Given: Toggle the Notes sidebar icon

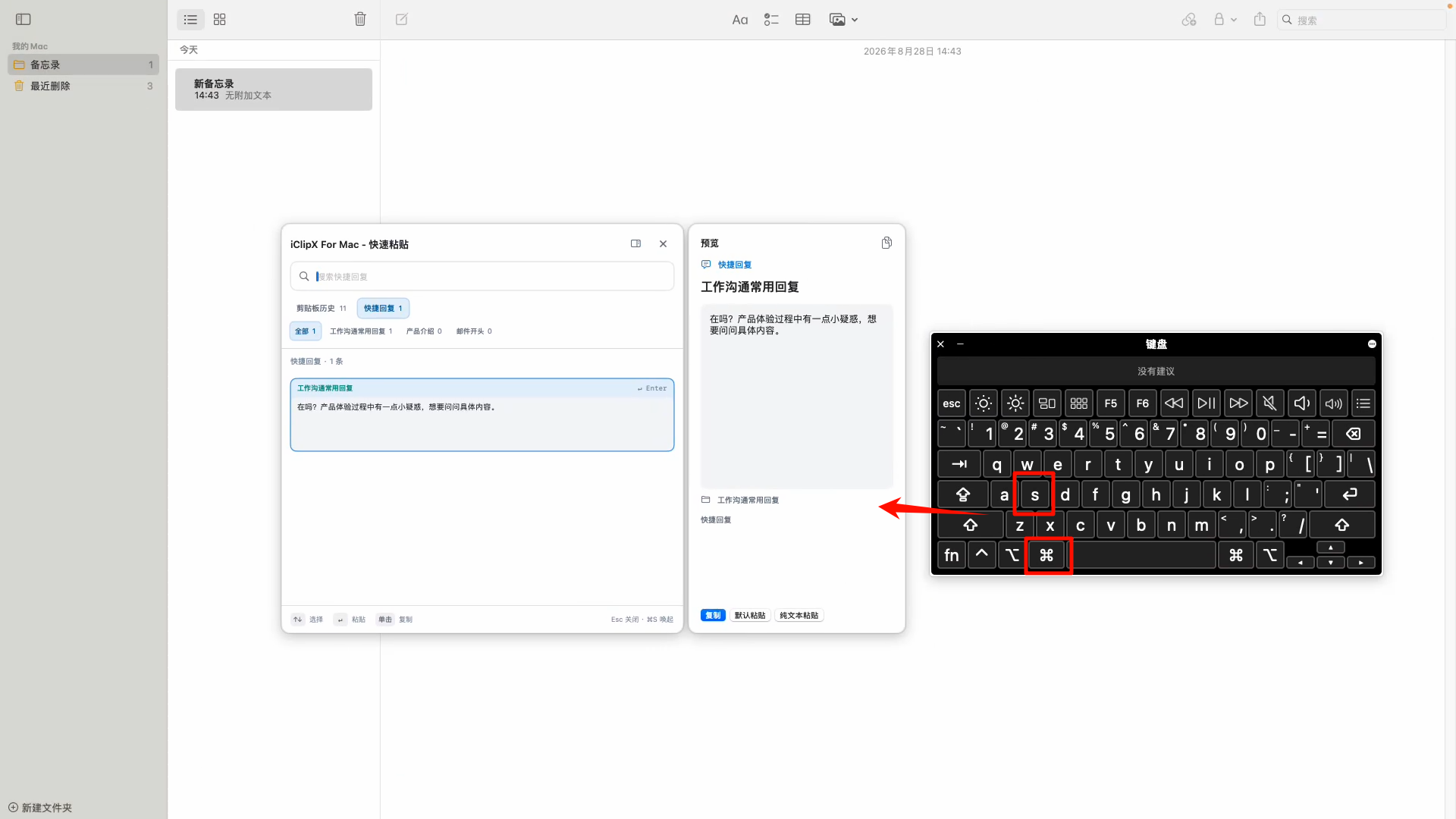Looking at the screenshot, I should click(24, 20).
